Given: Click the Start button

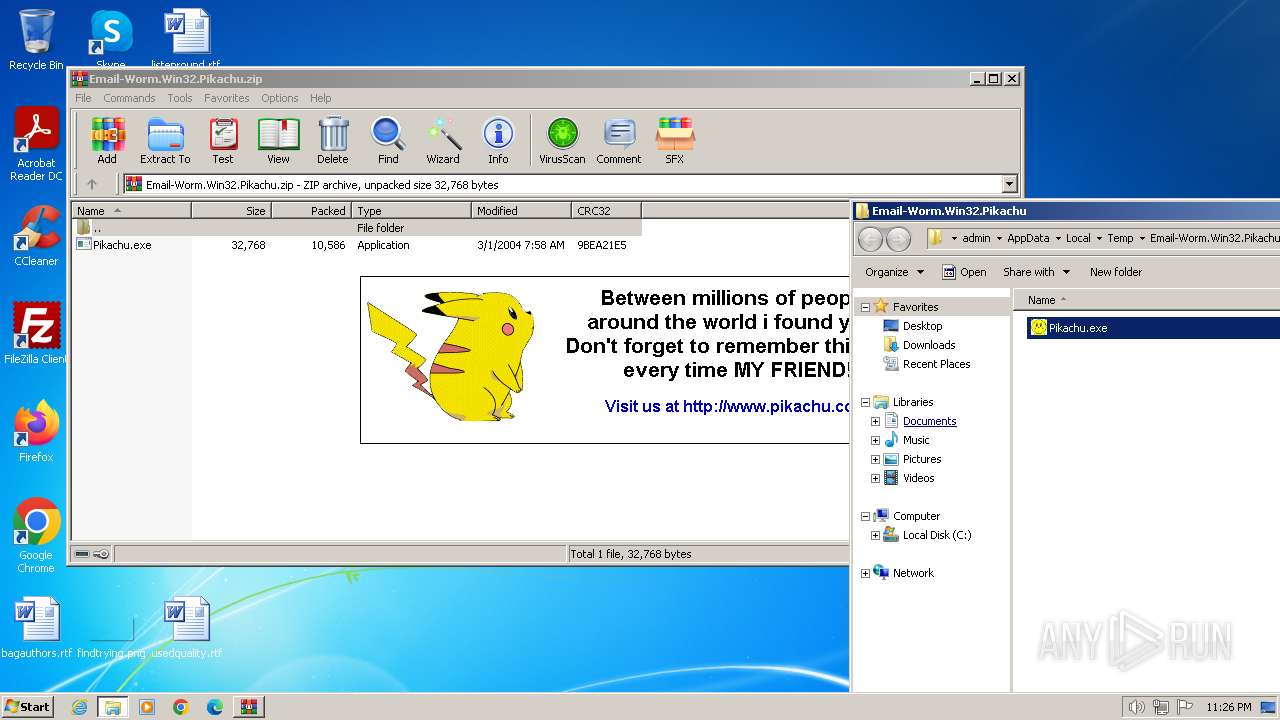Looking at the screenshot, I should coord(27,707).
